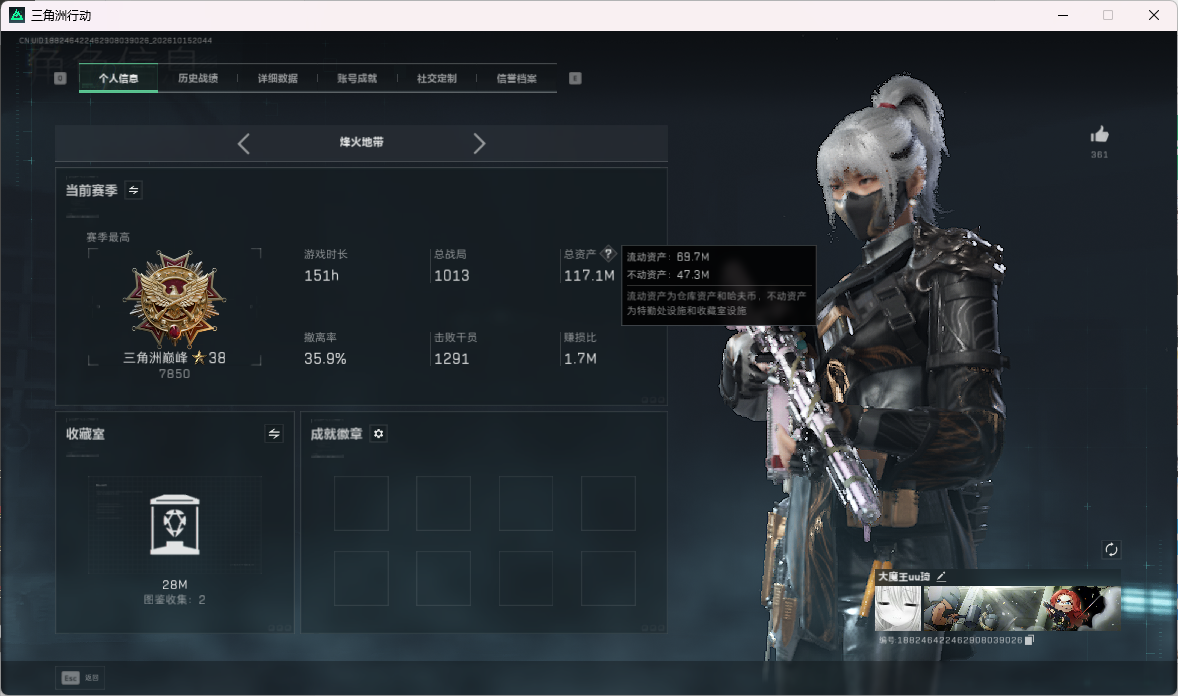1178x696 pixels.
Task: Click the 总资产 value 117.1M
Action: [x=589, y=276]
